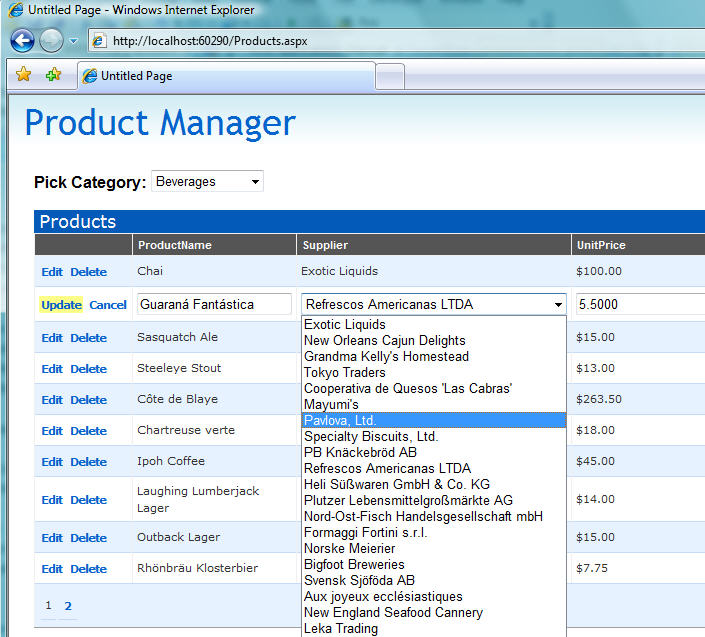Cancel editing the Guaraná Fantástica row
This screenshot has width=705, height=637.
click(x=108, y=305)
